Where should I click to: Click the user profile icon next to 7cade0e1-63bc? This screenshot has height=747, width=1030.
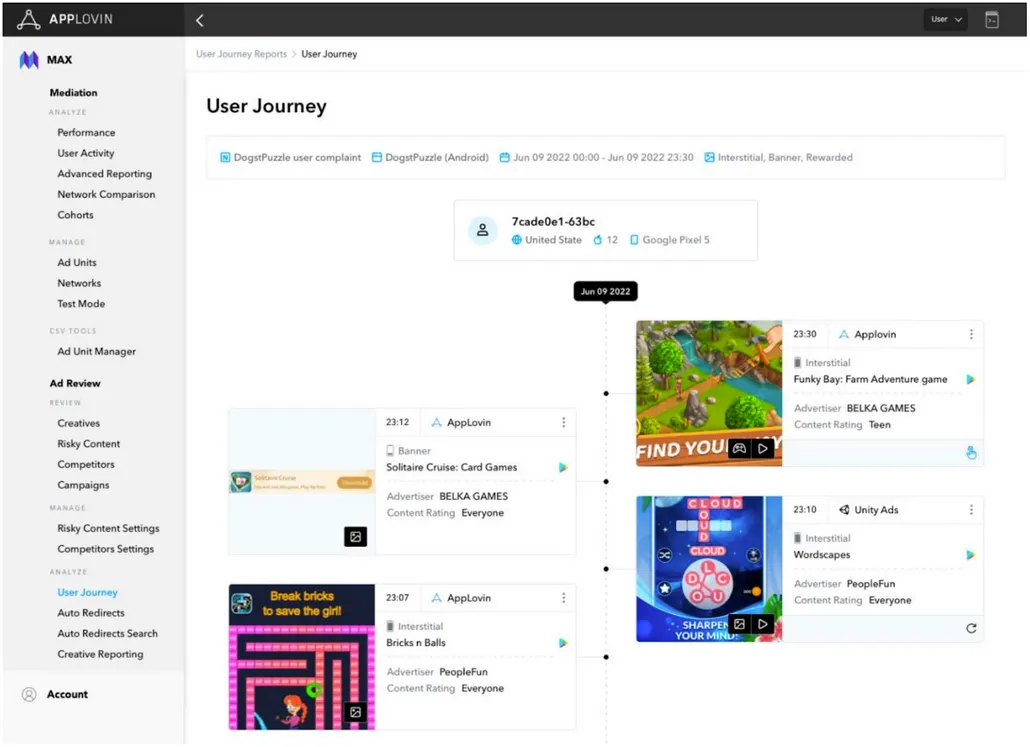(x=483, y=230)
